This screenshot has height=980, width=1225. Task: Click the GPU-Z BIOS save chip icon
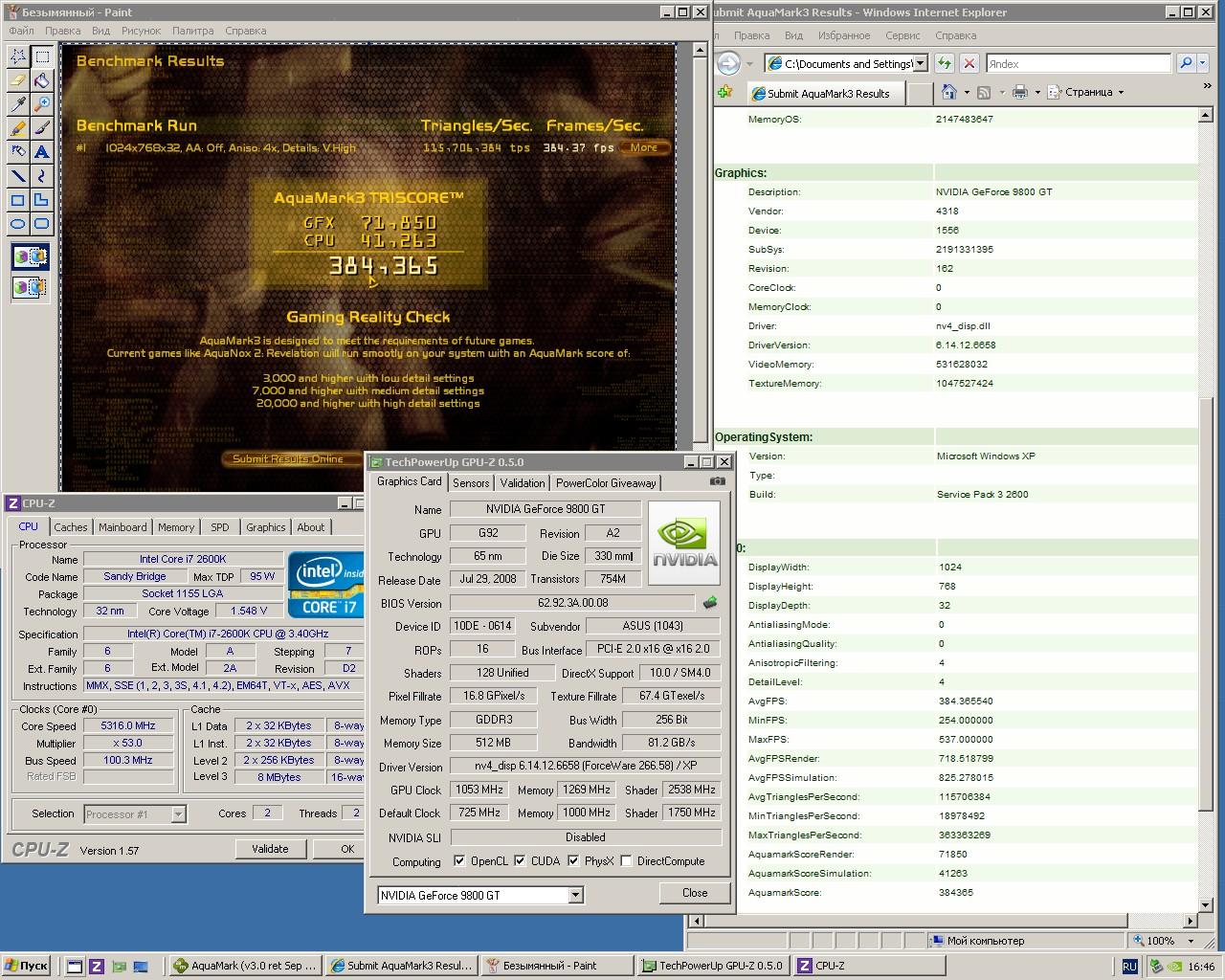710,603
